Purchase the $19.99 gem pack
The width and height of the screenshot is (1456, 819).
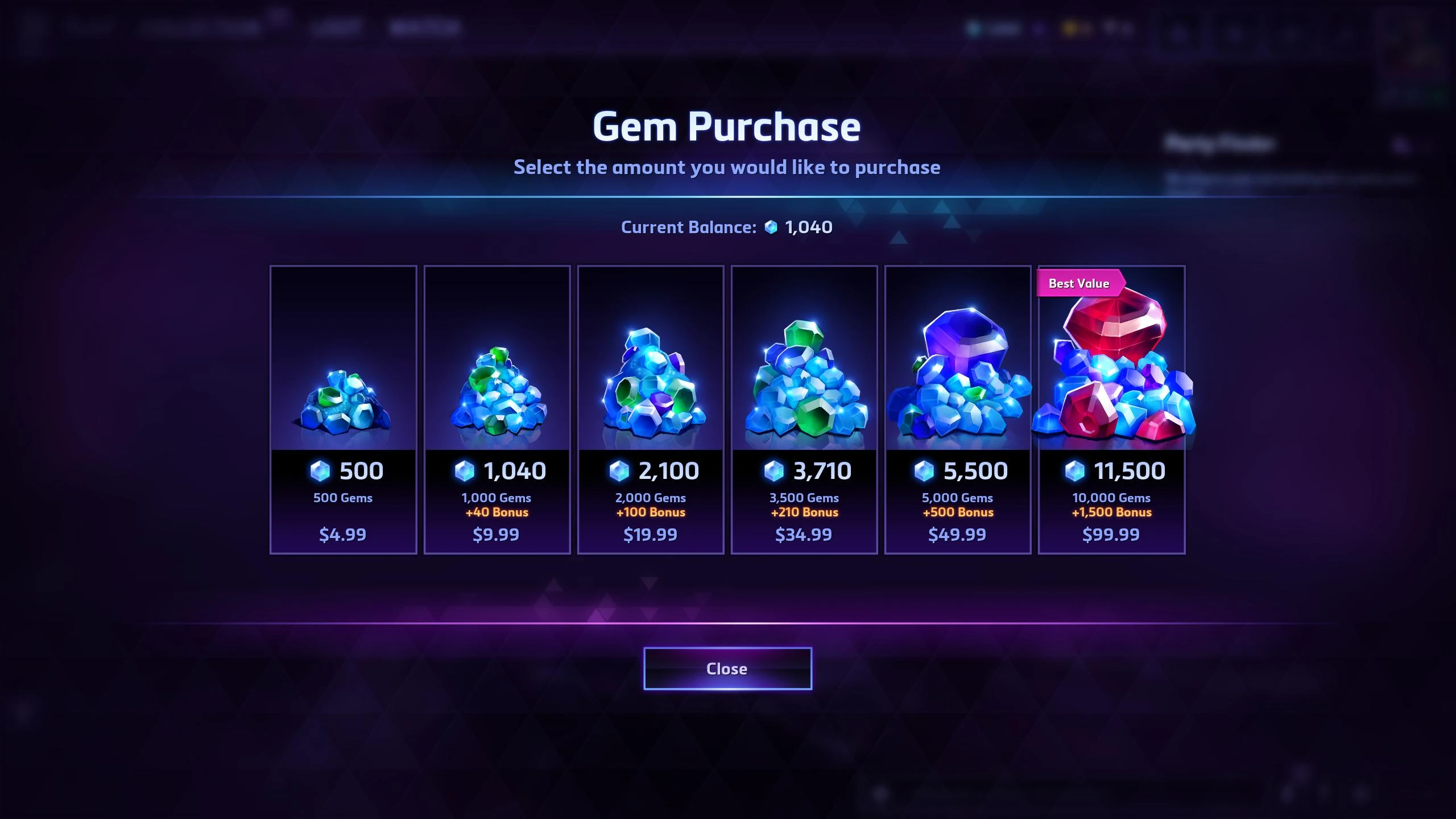point(650,535)
